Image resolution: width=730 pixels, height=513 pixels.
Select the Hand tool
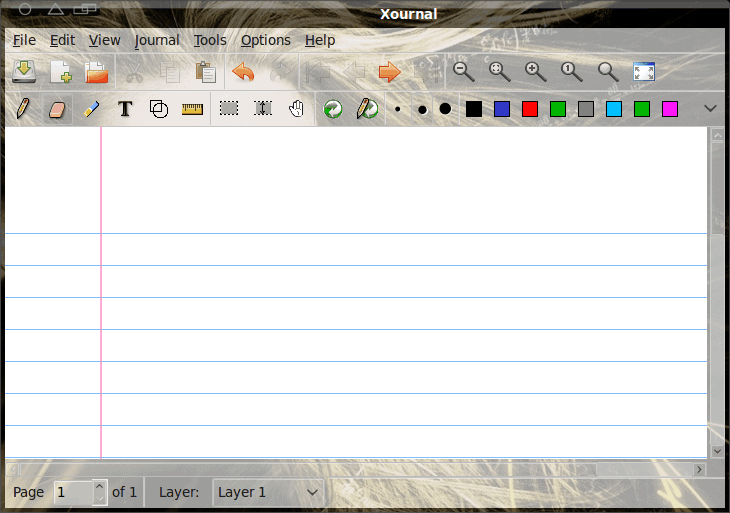coord(297,109)
